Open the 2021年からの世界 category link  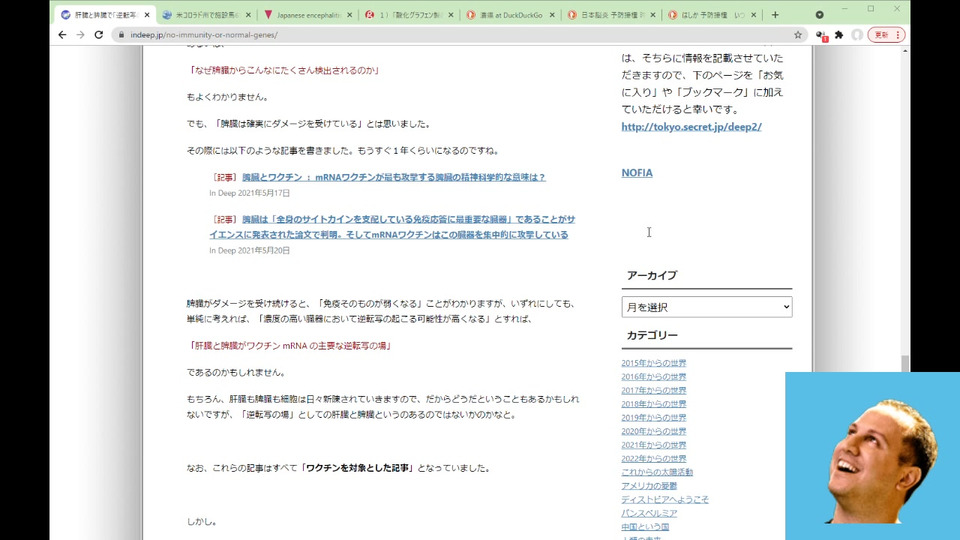click(653, 445)
